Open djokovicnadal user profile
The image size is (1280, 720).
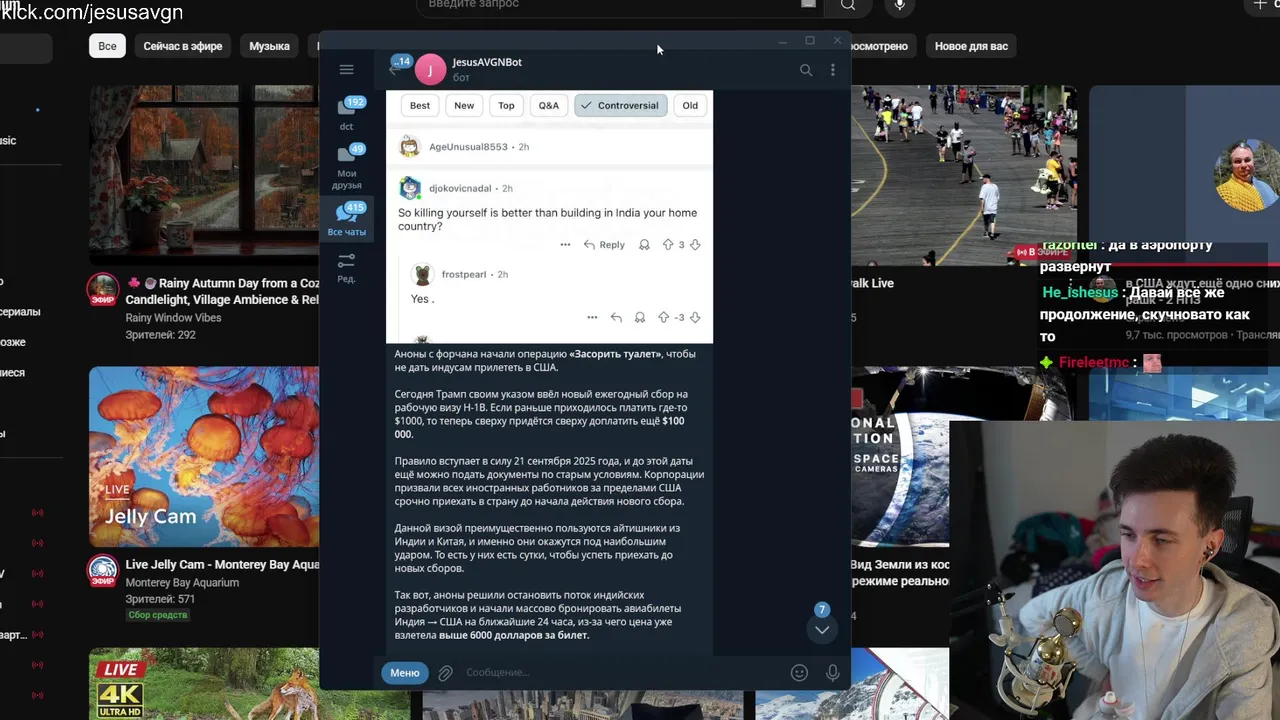(460, 188)
